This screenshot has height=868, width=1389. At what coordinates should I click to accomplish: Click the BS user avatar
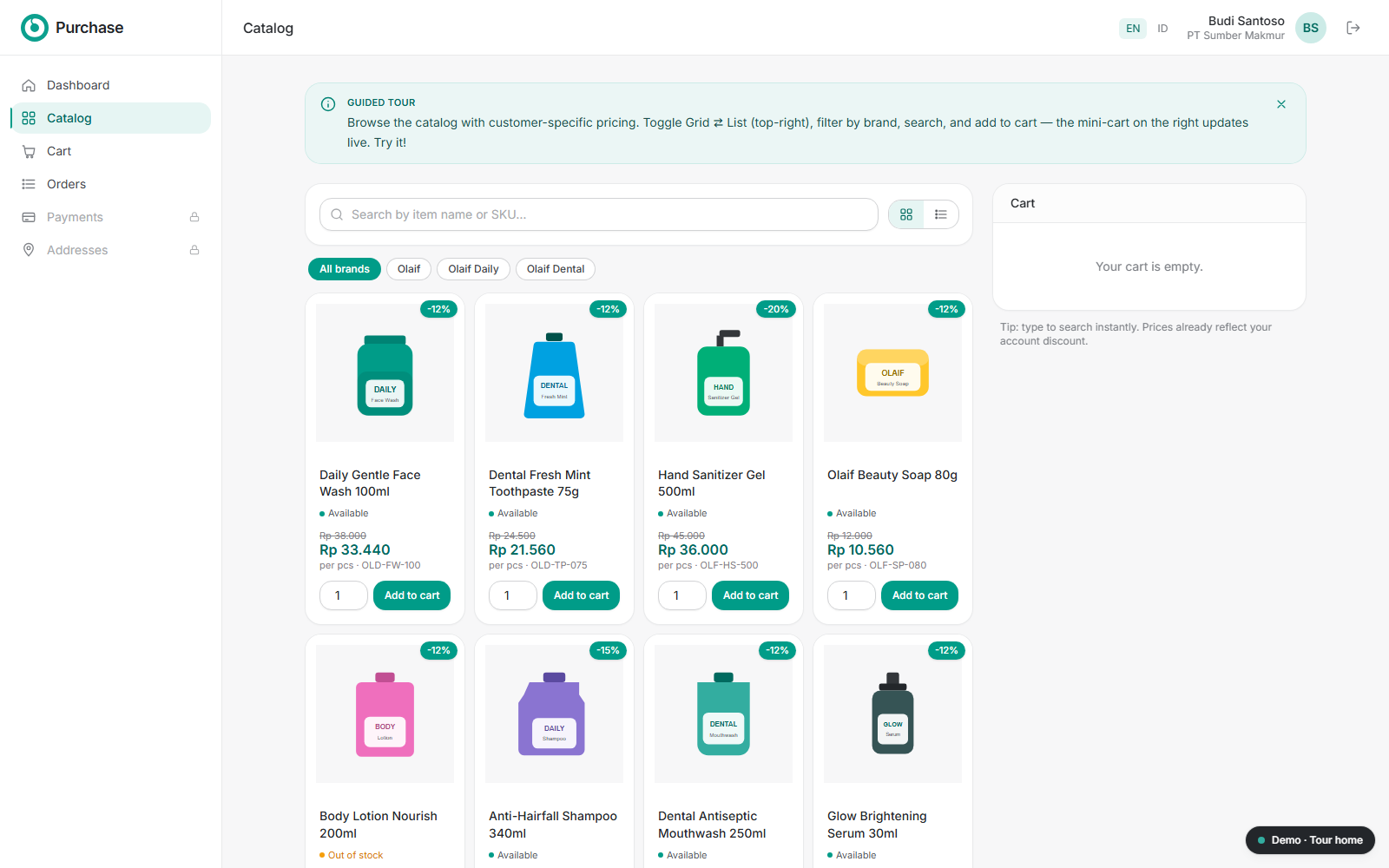(1311, 28)
